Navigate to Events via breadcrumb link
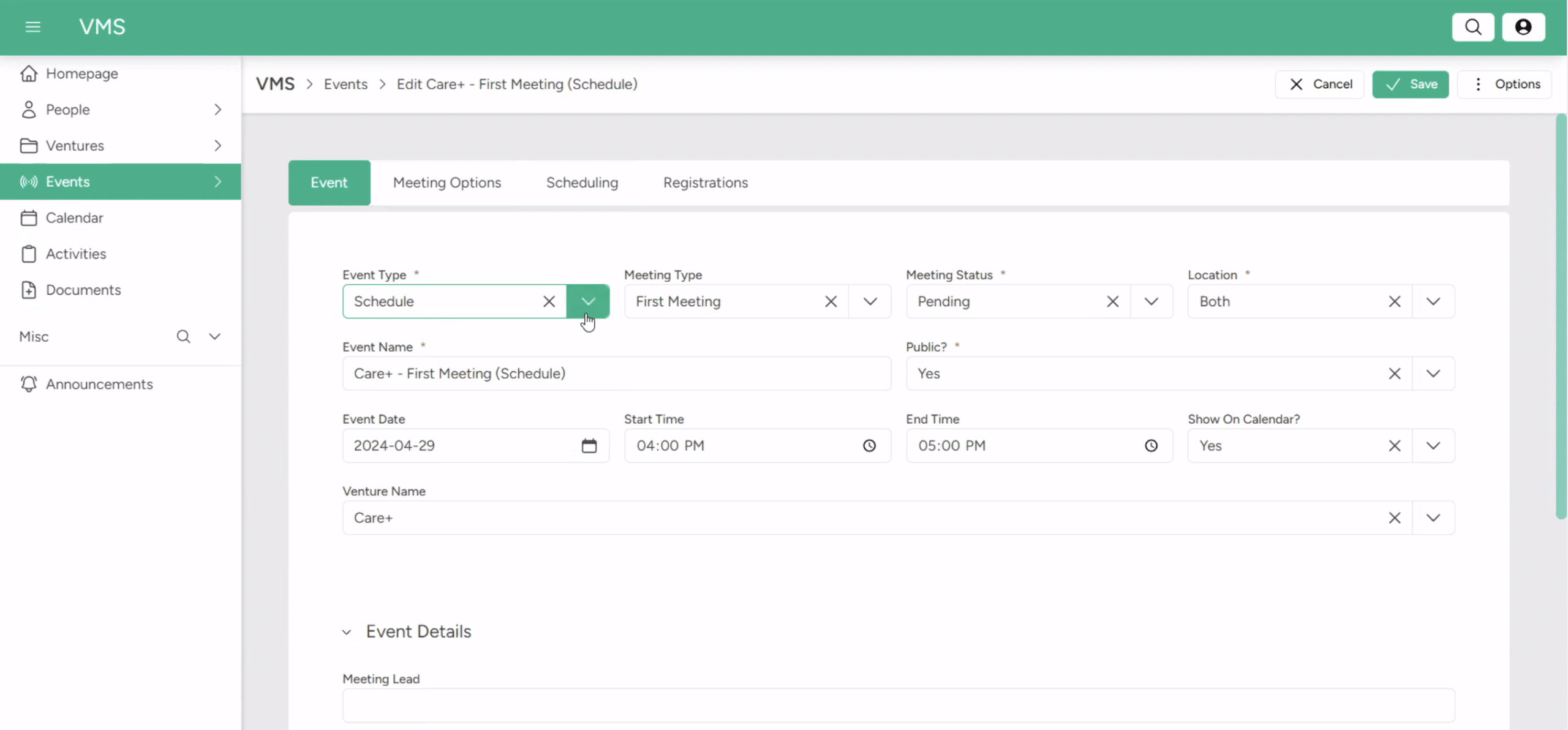1568x730 pixels. 345,84
